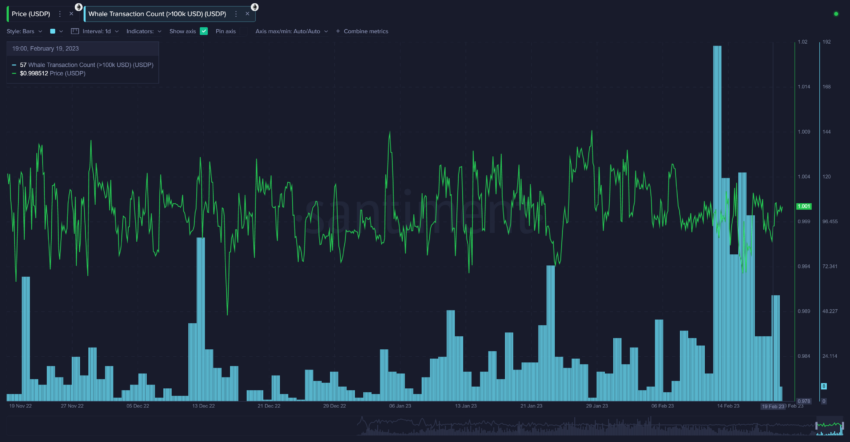Click the 1.02 price axis value
The height and width of the screenshot is (442, 850).
[802, 42]
